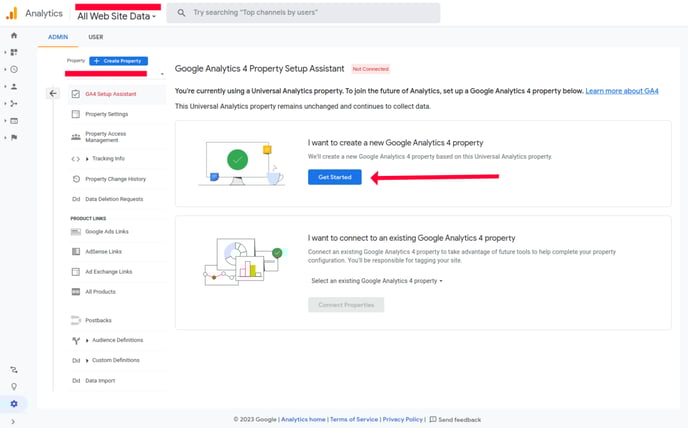
Task: Switch to the USER tab
Action: [x=96, y=37]
